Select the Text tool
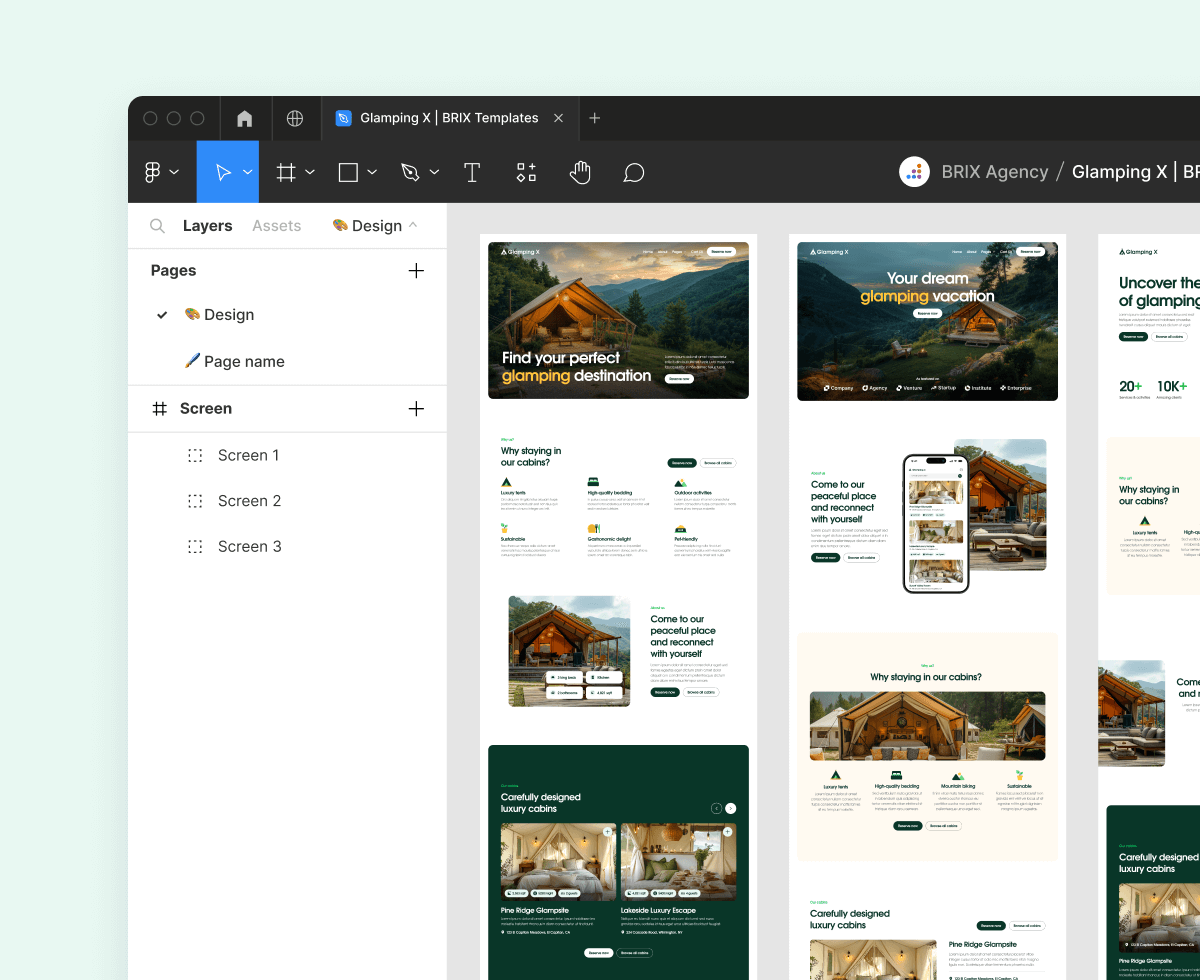Screen dimensions: 1200x980 [471, 172]
